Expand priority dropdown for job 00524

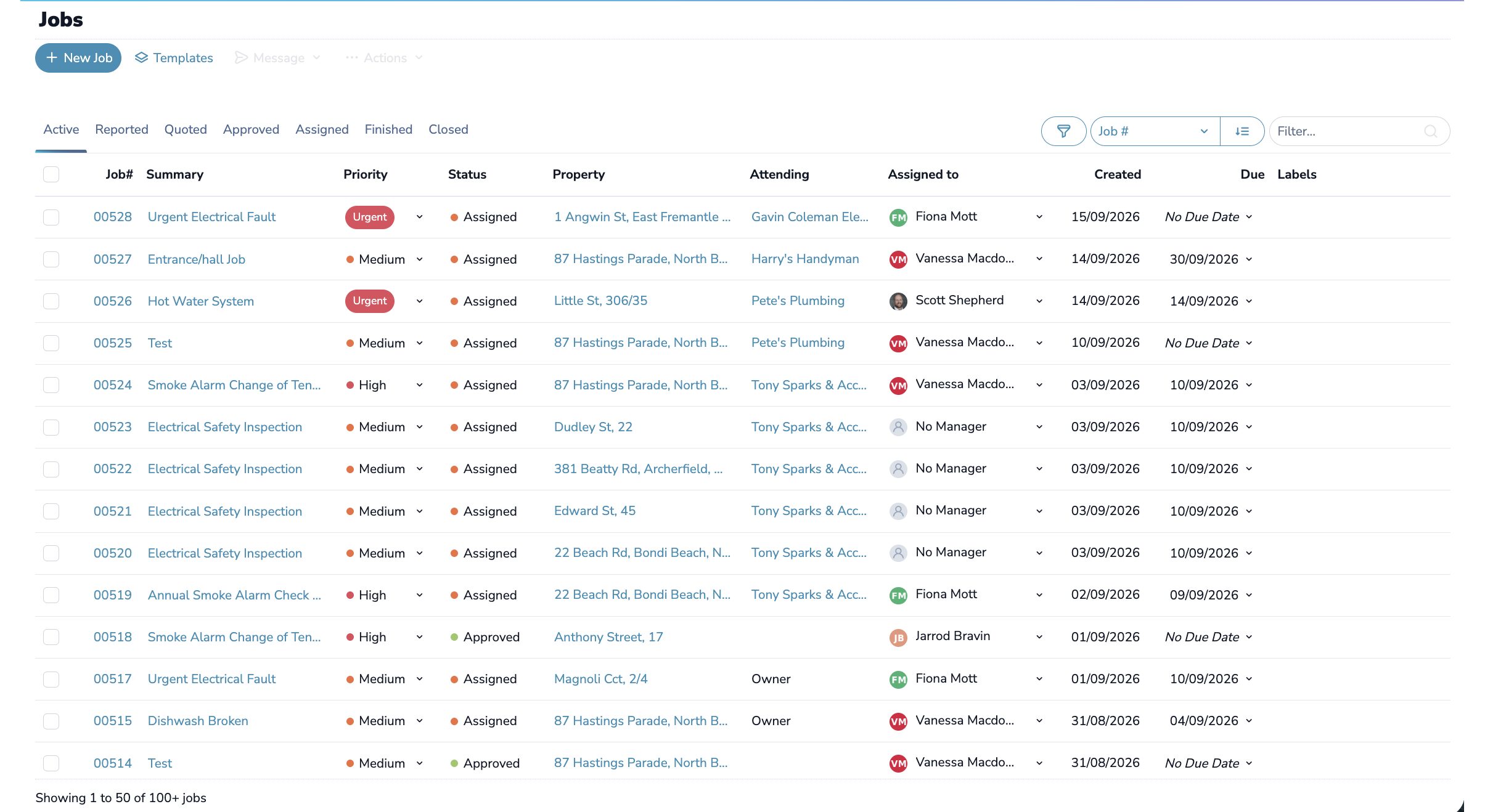coord(419,385)
